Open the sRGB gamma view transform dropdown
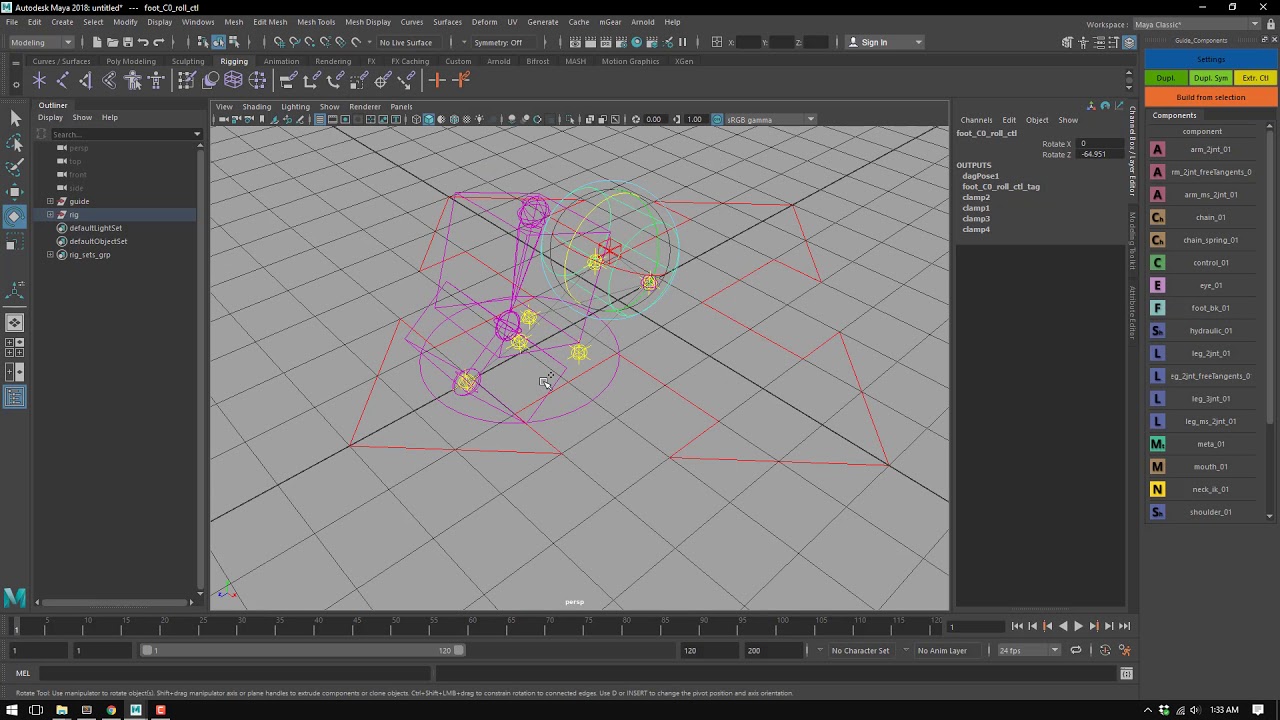This screenshot has width=1280, height=720. point(770,120)
